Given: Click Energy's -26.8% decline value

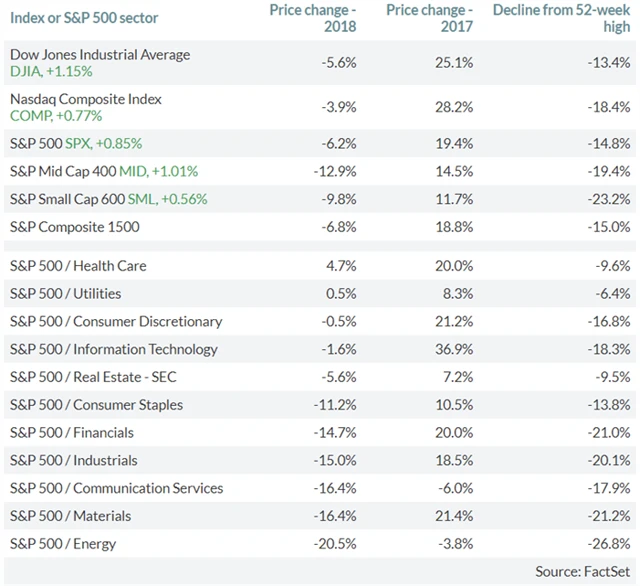Looking at the screenshot, I should pos(607,544).
